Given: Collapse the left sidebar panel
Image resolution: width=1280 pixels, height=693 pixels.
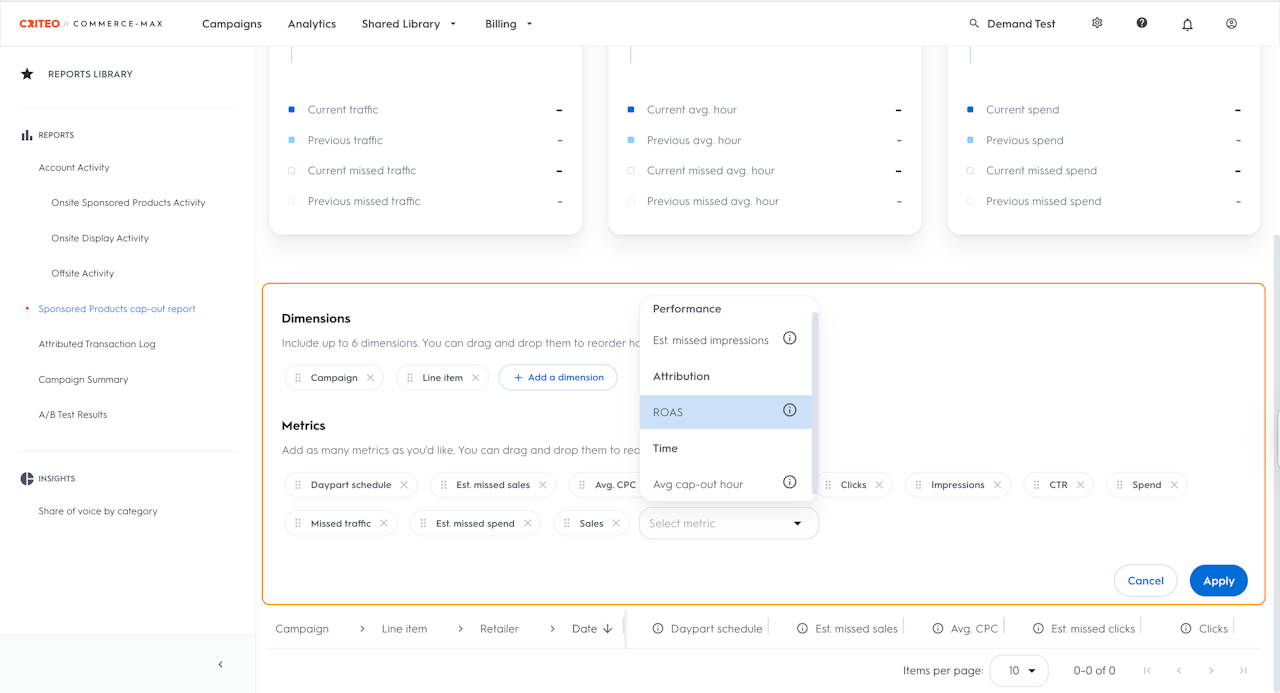Looking at the screenshot, I should point(220,664).
